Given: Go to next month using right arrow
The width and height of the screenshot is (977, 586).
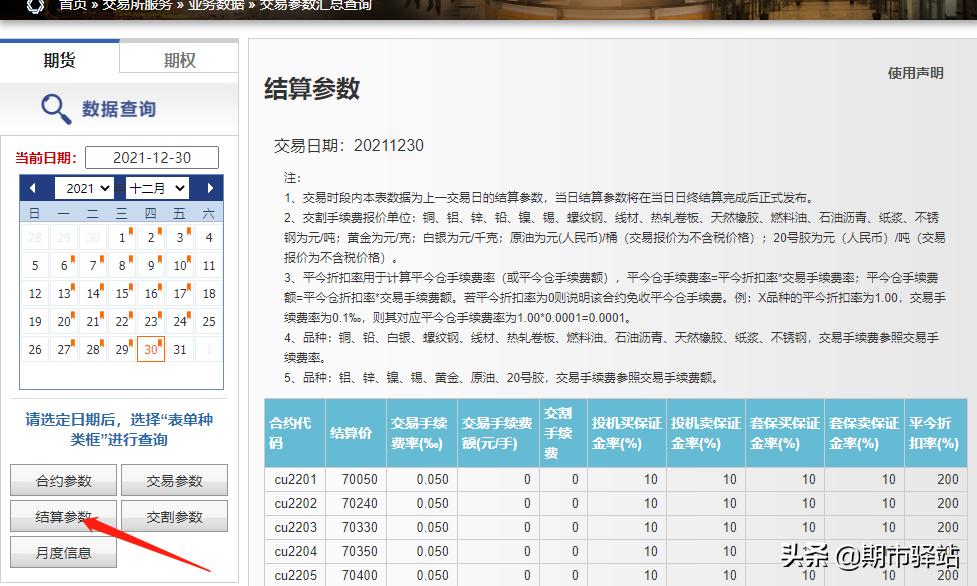Looking at the screenshot, I should pyautogui.click(x=209, y=188).
